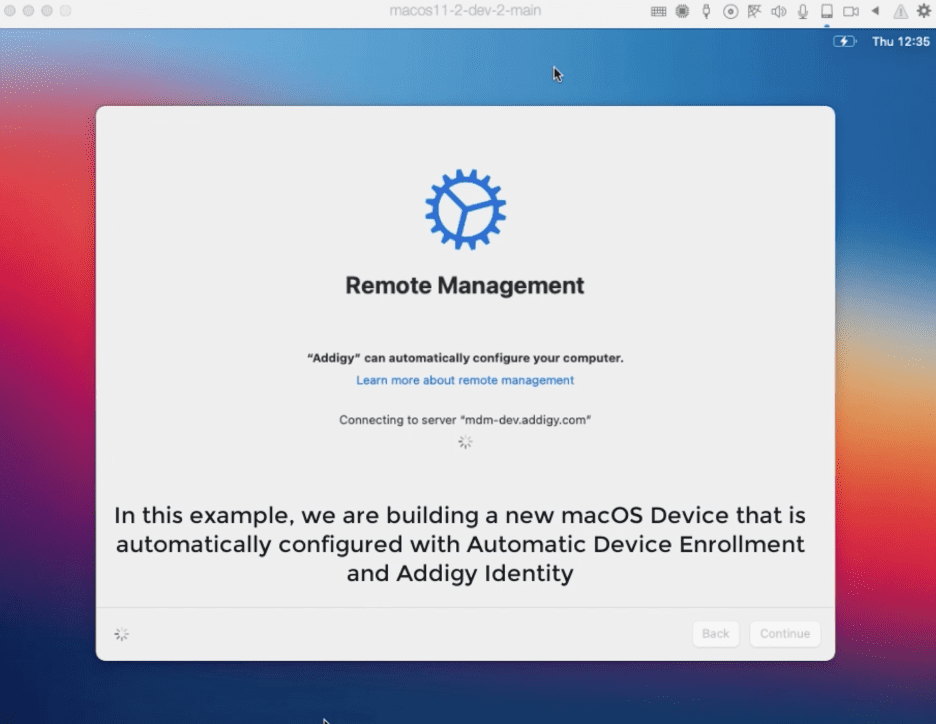Click the green zoom window button

tap(47, 11)
